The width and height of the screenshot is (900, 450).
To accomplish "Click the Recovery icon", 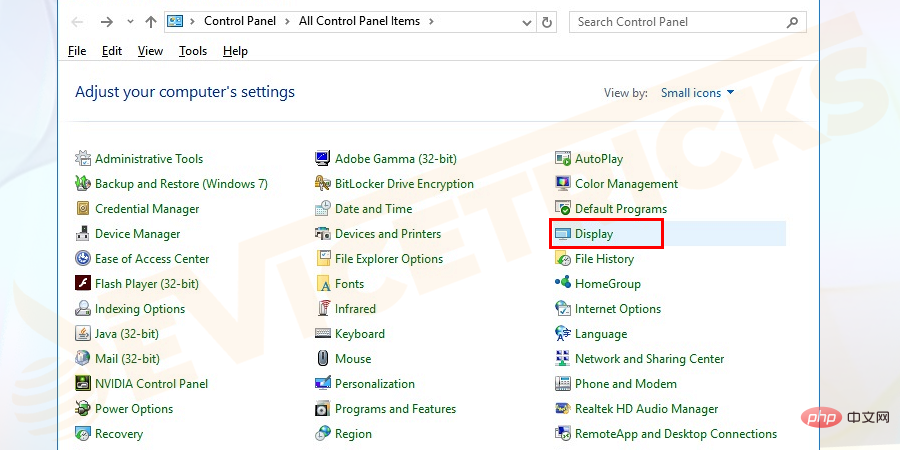I will tap(83, 433).
